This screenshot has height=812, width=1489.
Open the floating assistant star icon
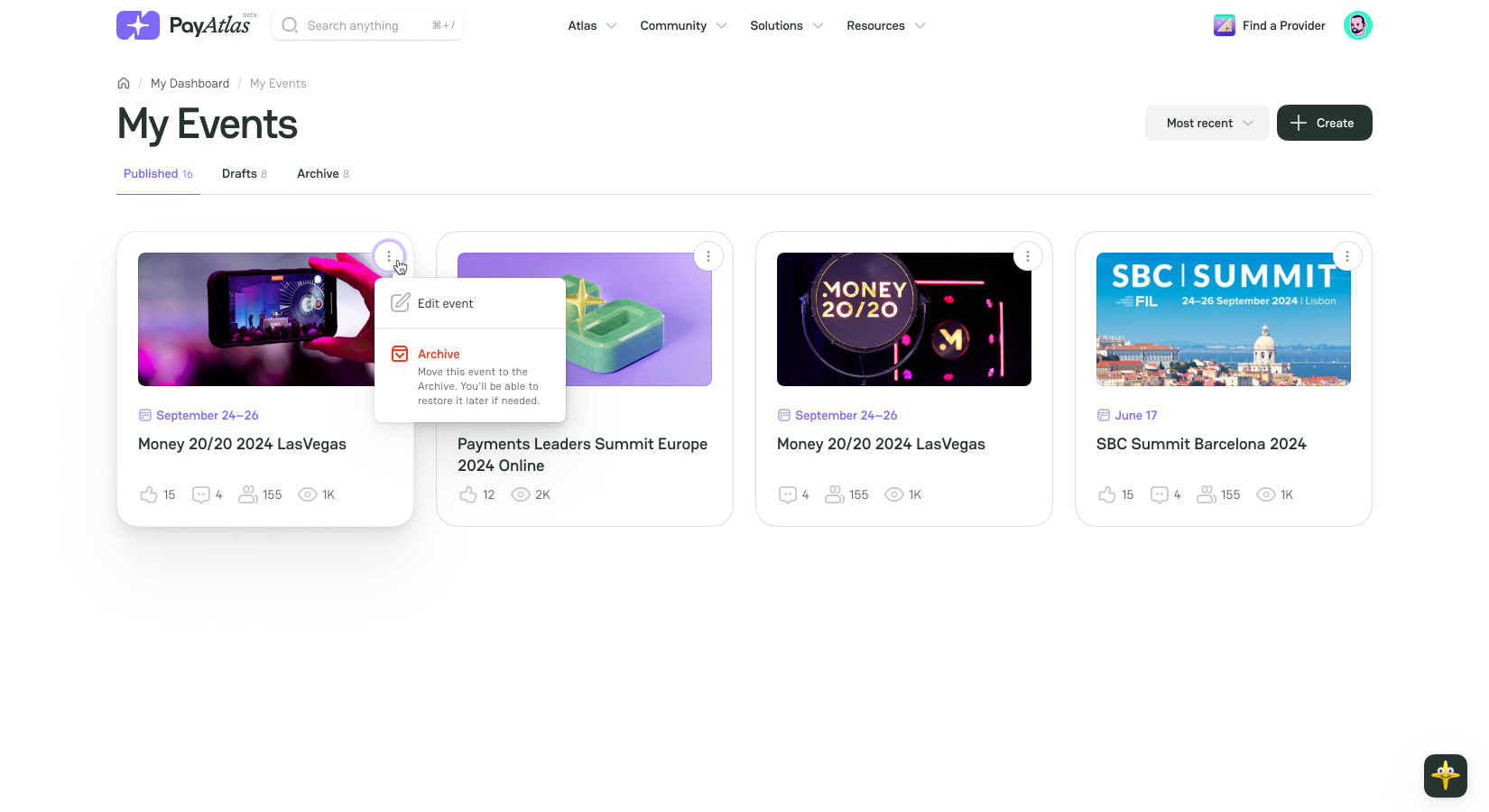pyautogui.click(x=1445, y=775)
